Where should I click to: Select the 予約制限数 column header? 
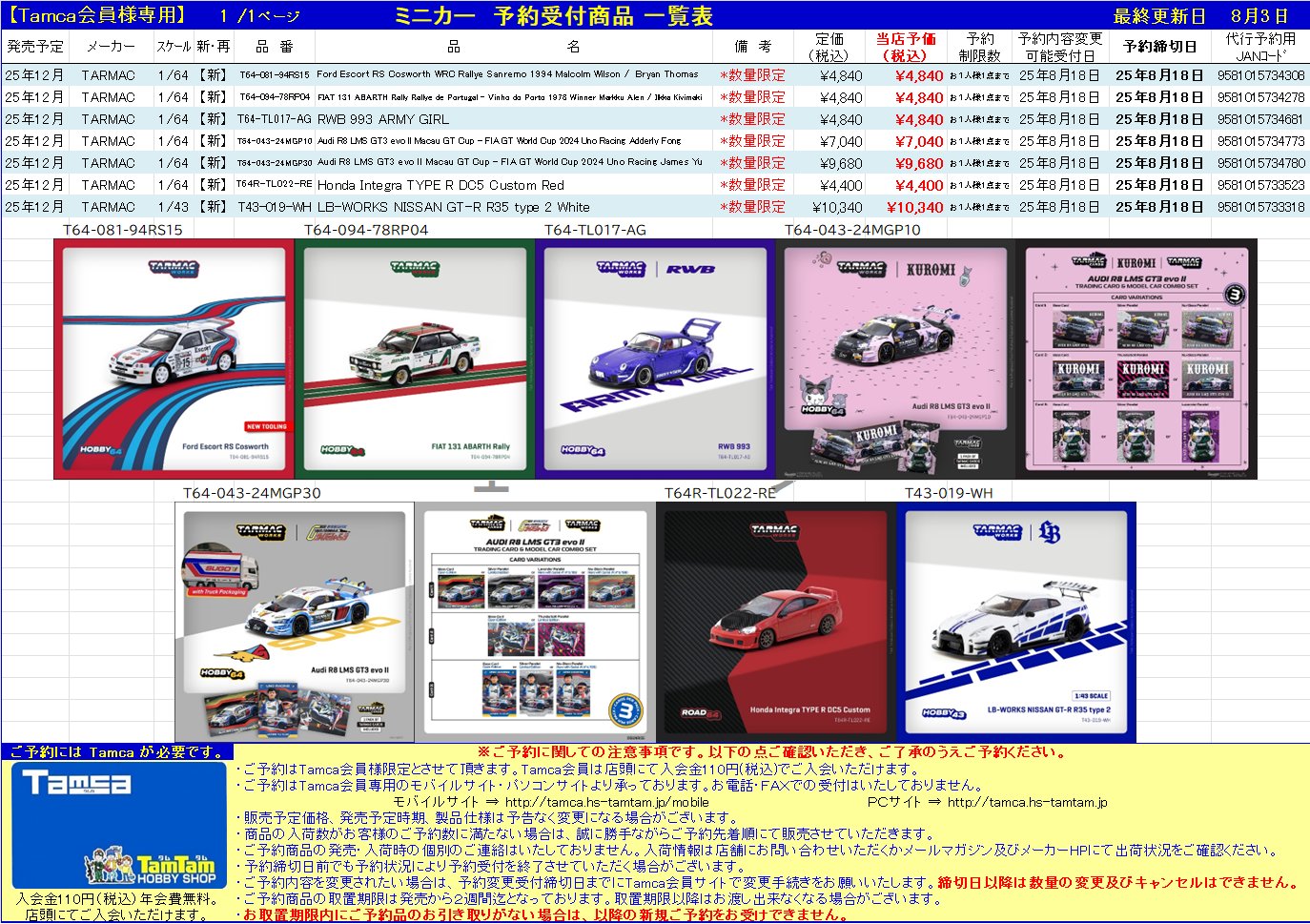coord(979,47)
